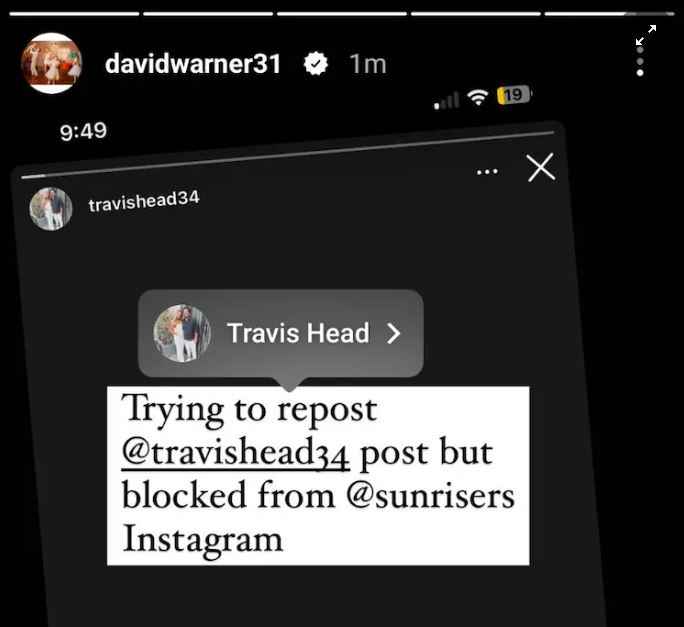The width and height of the screenshot is (684, 627).
Task: Open the horizontal three-dot options in inner story
Action: tap(487, 172)
